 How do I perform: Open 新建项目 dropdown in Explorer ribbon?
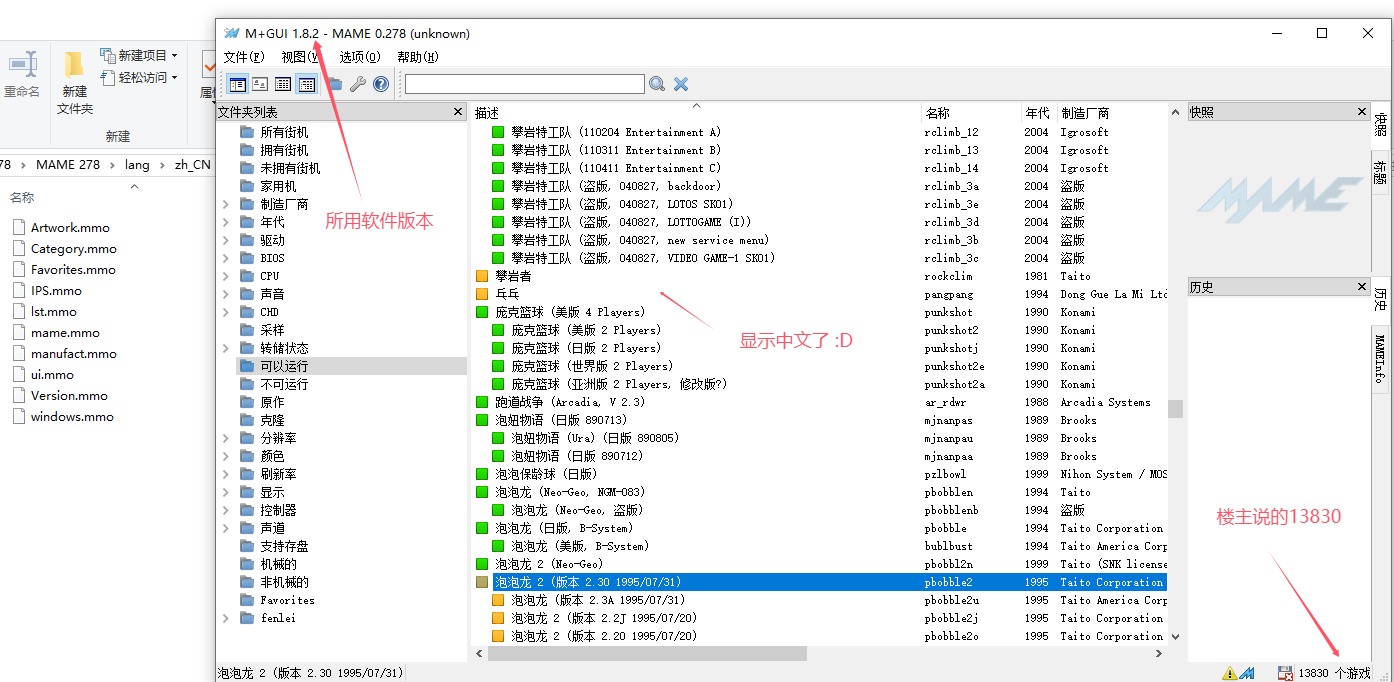(139, 55)
